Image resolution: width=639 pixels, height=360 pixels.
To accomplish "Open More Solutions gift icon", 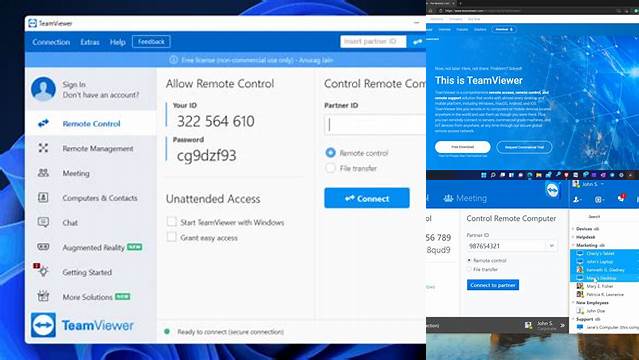I will 43,296.
